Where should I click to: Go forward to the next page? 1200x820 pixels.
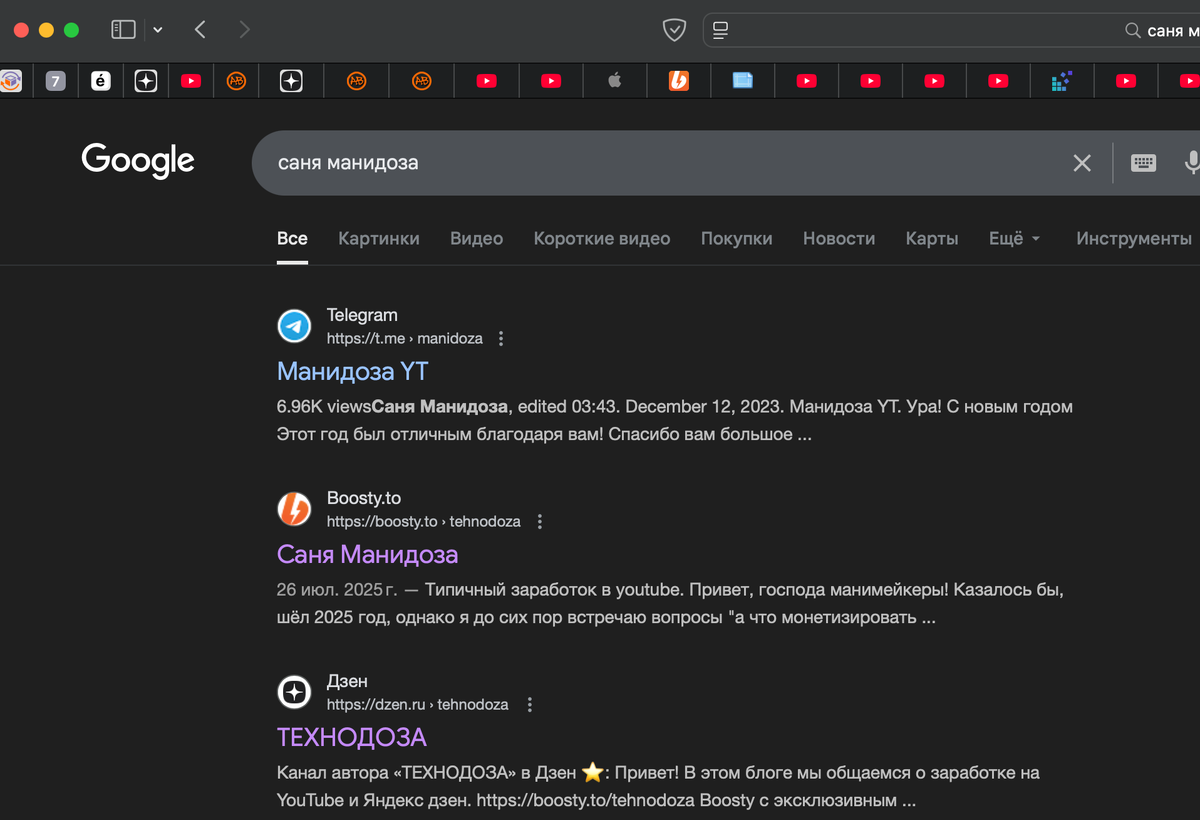245,30
